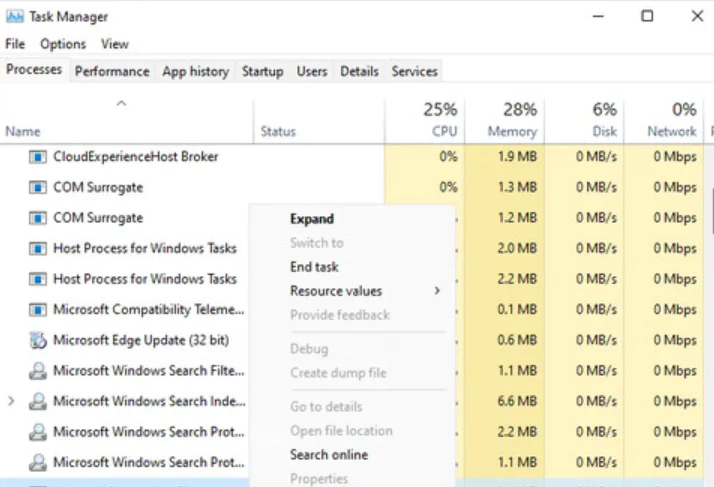Maximize the Task Manager window
714x487 pixels.
click(647, 16)
